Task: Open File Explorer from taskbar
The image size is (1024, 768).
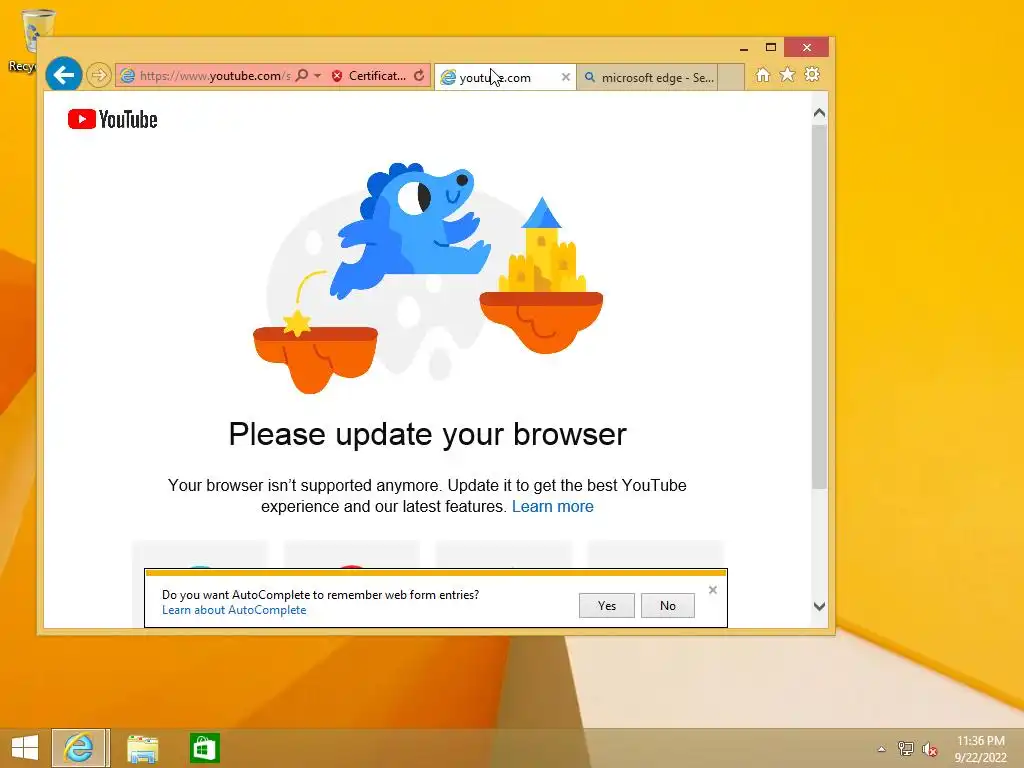Action: [x=142, y=748]
